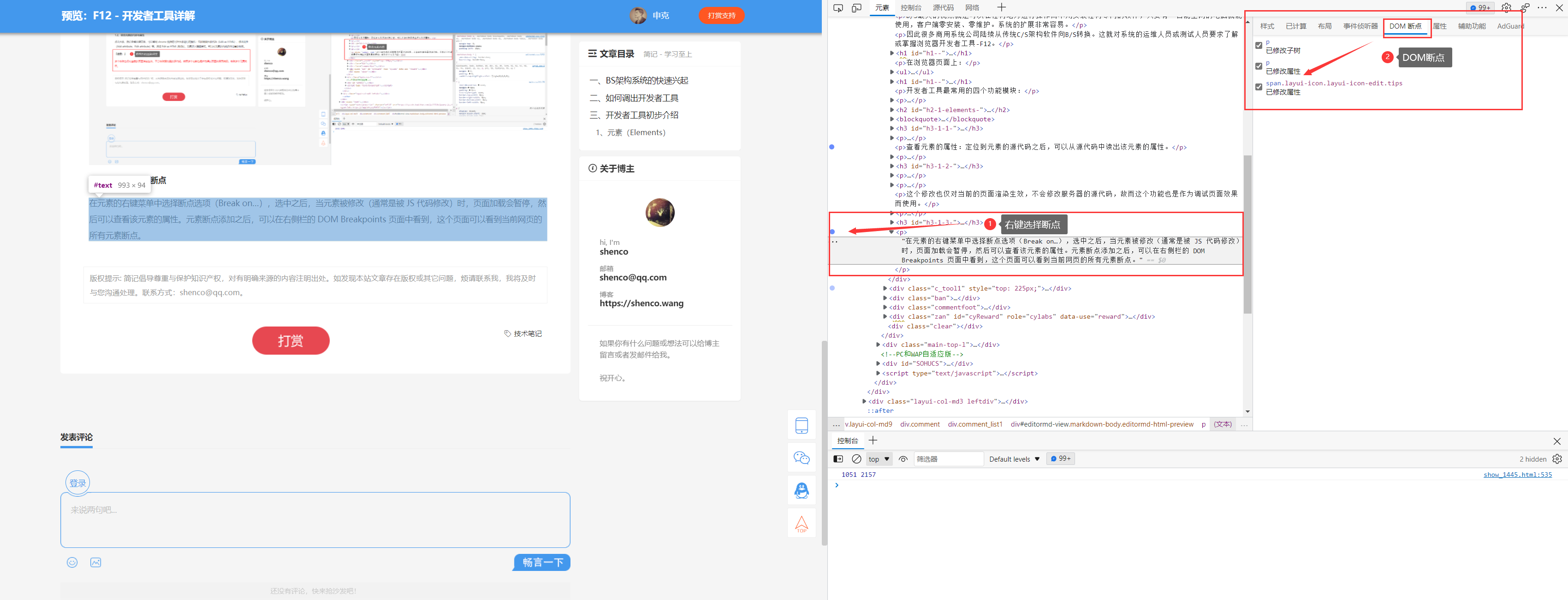
Task: Open the Default levels dropdown
Action: pyautogui.click(x=1014, y=459)
